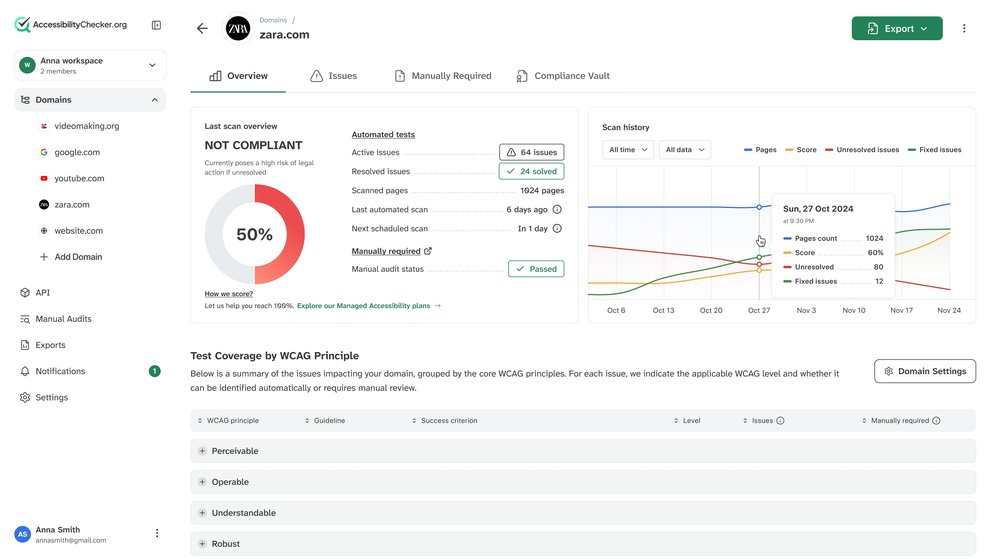Open videomaking.org domain
This screenshot has width=1000, height=559.
pyautogui.click(x=87, y=126)
